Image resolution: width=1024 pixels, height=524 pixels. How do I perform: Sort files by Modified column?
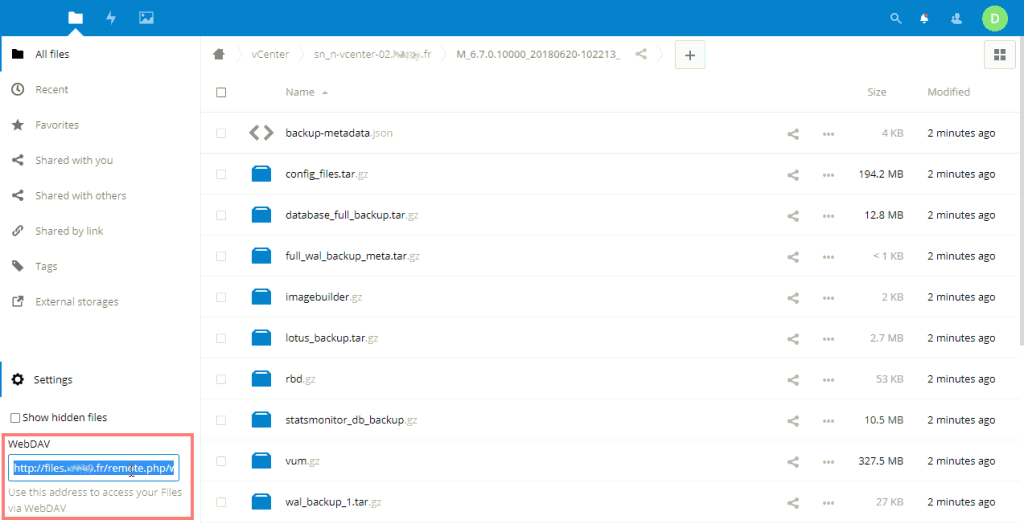(x=948, y=92)
